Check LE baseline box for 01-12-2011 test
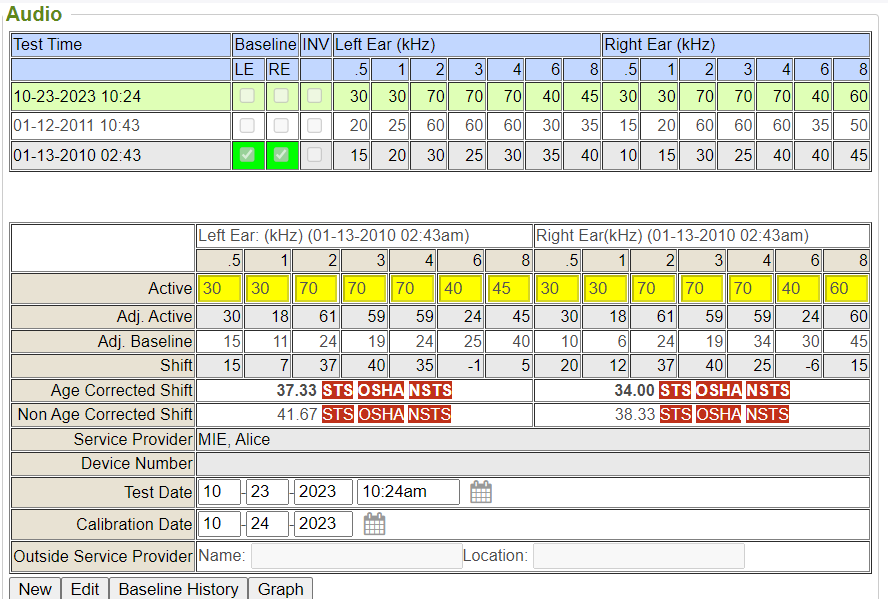This screenshot has width=888, height=599. tap(247, 126)
